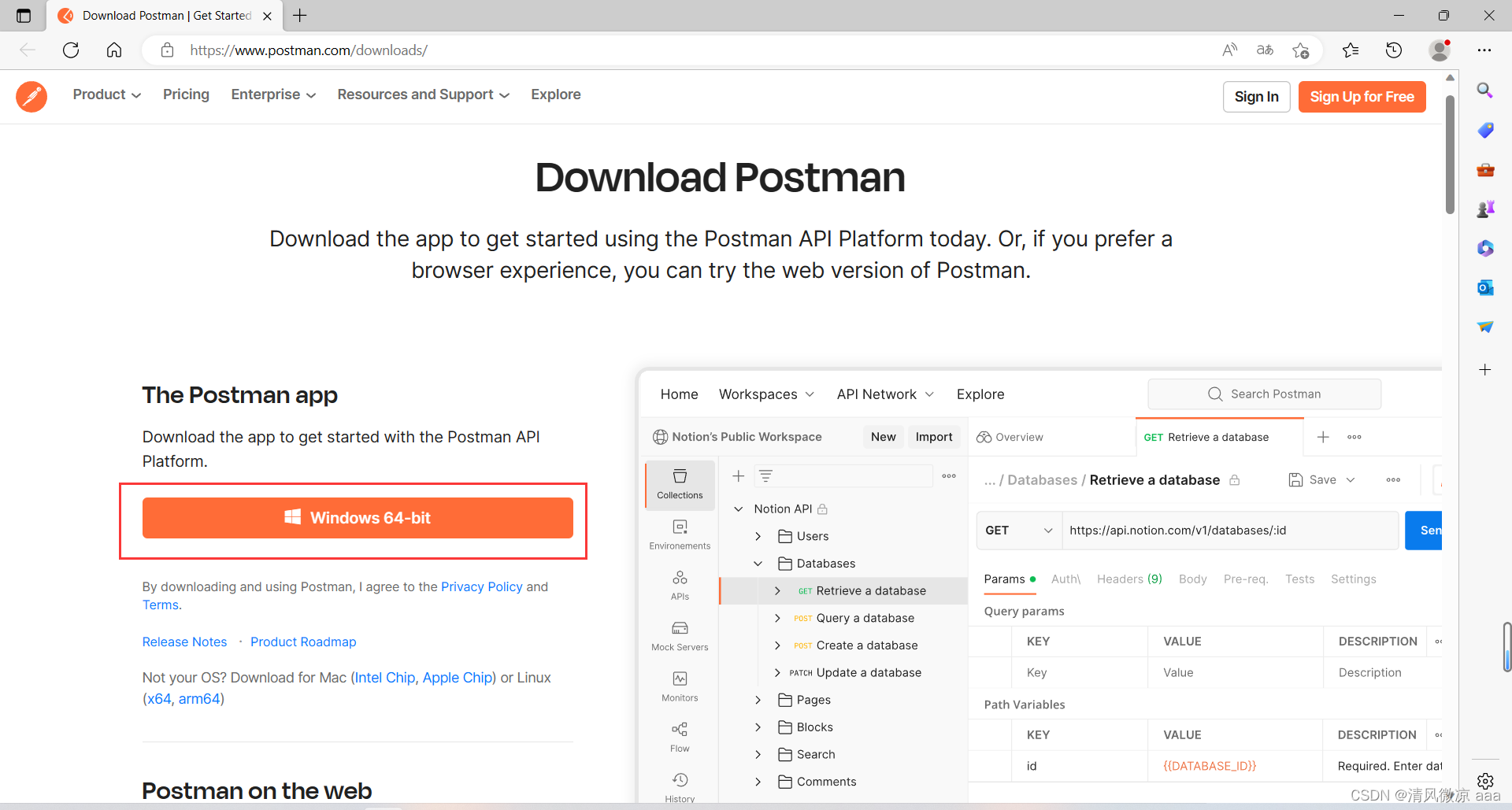This screenshot has height=810, width=1512.
Task: Open the Release Notes link
Action: (184, 642)
